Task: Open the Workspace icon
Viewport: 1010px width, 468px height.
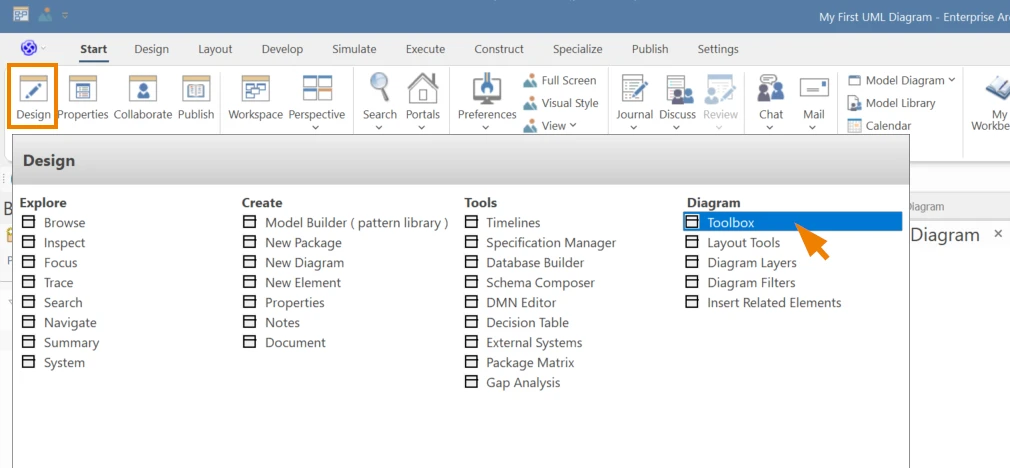Action: coord(256,88)
